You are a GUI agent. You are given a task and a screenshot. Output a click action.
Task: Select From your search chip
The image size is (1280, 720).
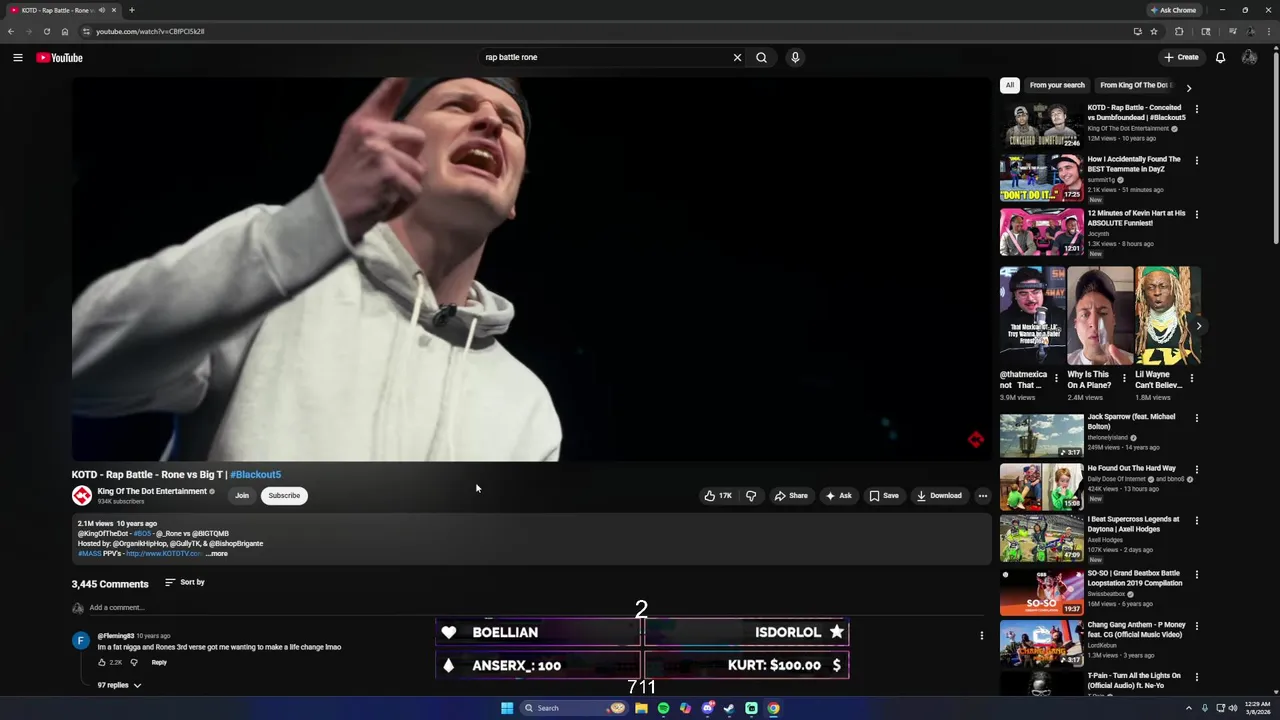[x=1057, y=85]
